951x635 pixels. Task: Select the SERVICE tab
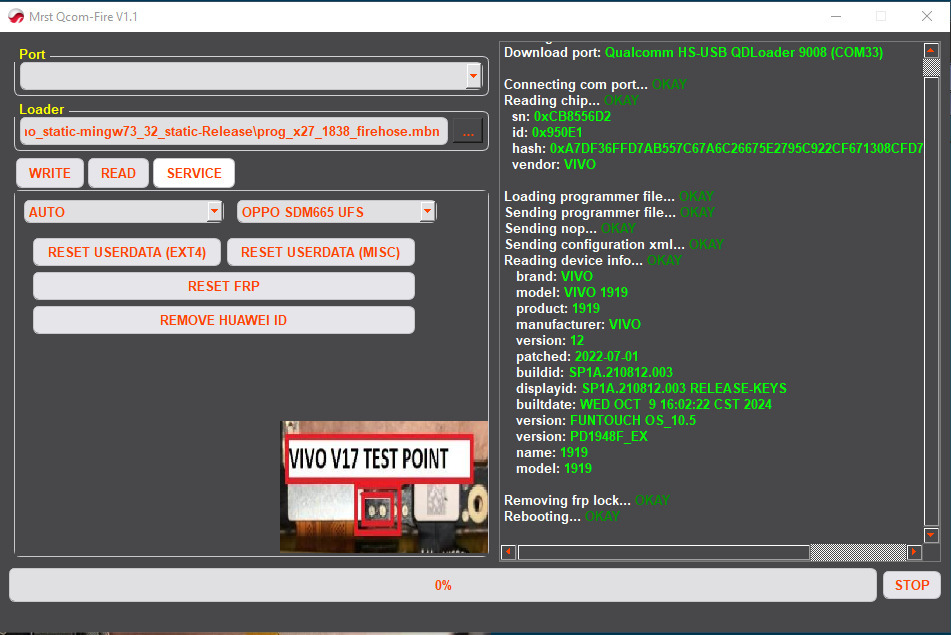pyautogui.click(x=194, y=173)
